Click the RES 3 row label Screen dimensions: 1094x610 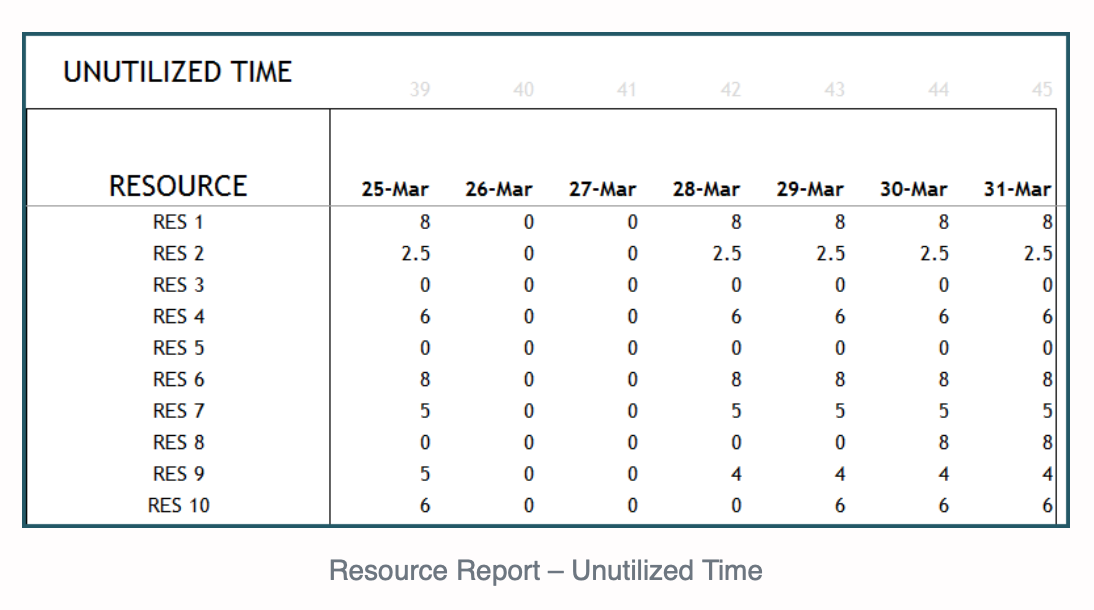click(x=178, y=285)
